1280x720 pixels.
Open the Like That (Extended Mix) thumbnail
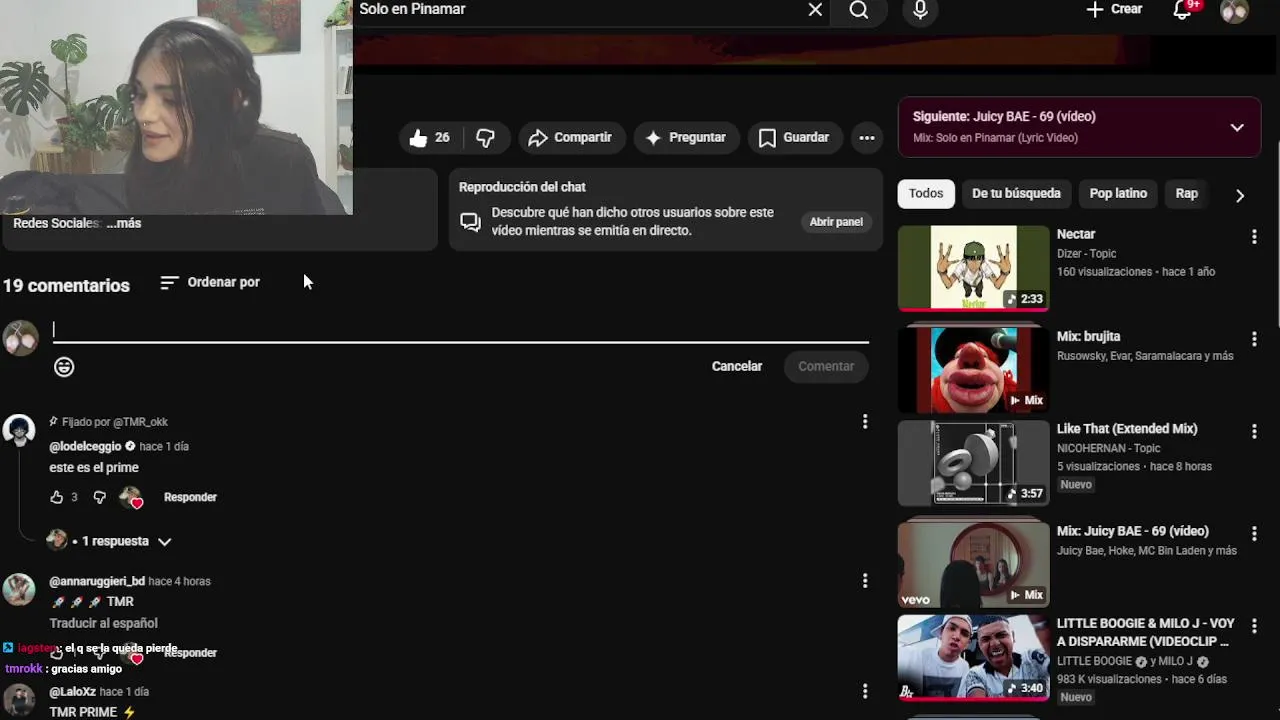(x=973, y=463)
